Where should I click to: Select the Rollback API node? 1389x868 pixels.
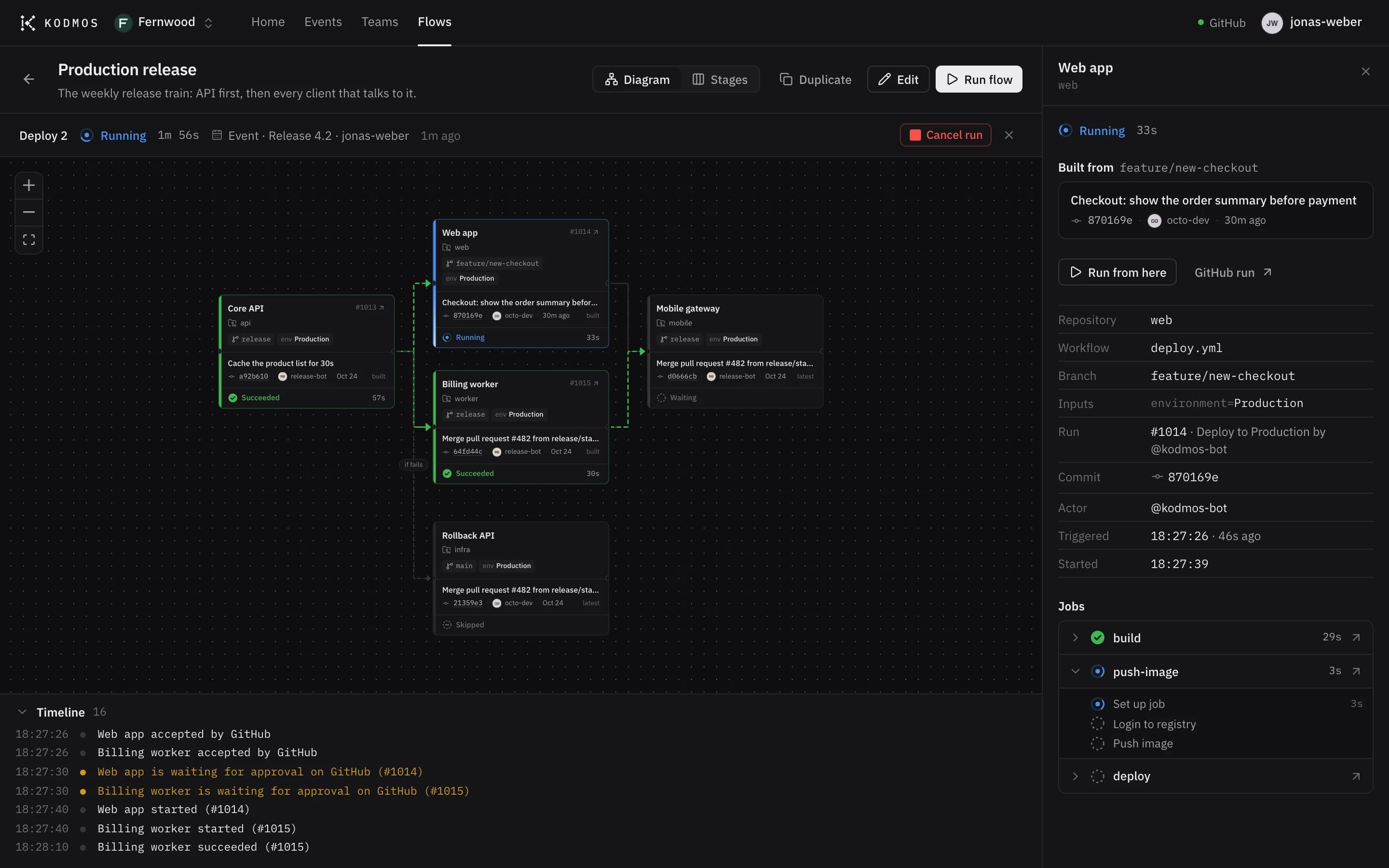(520, 578)
